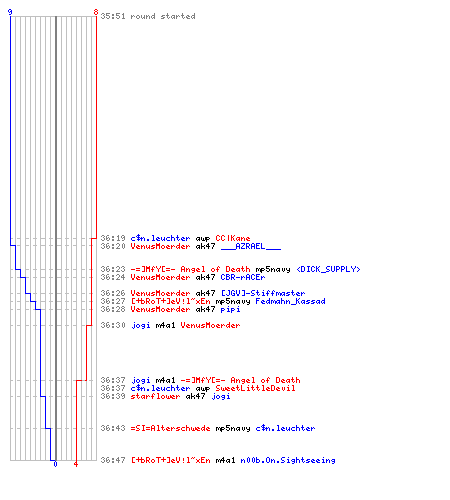The height and width of the screenshot is (500, 450).
Task: Click red final count 4 at bottom
Action: [x=76, y=464]
